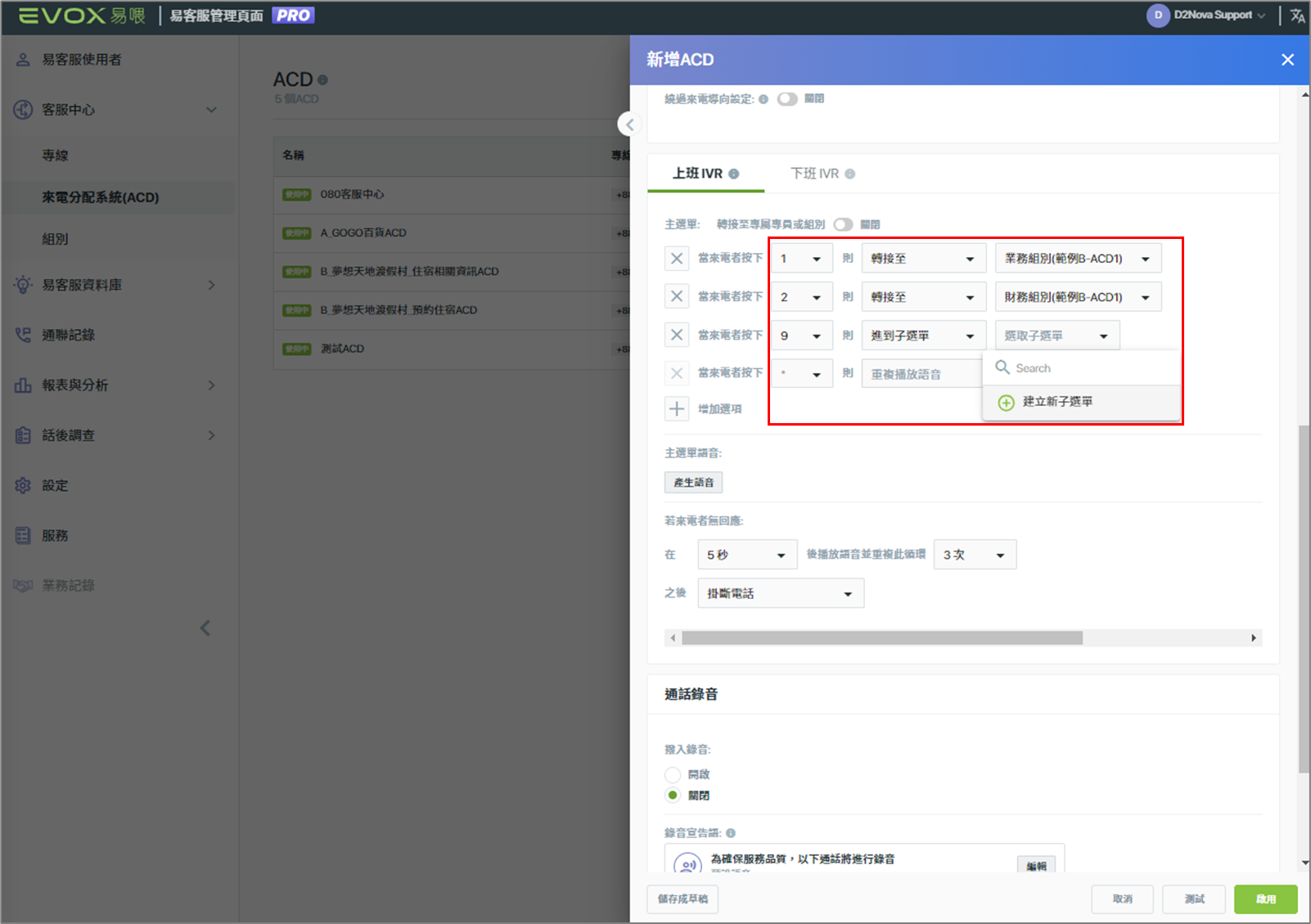Click the D2Nova Support avatar icon
1311x924 pixels.
[1158, 16]
